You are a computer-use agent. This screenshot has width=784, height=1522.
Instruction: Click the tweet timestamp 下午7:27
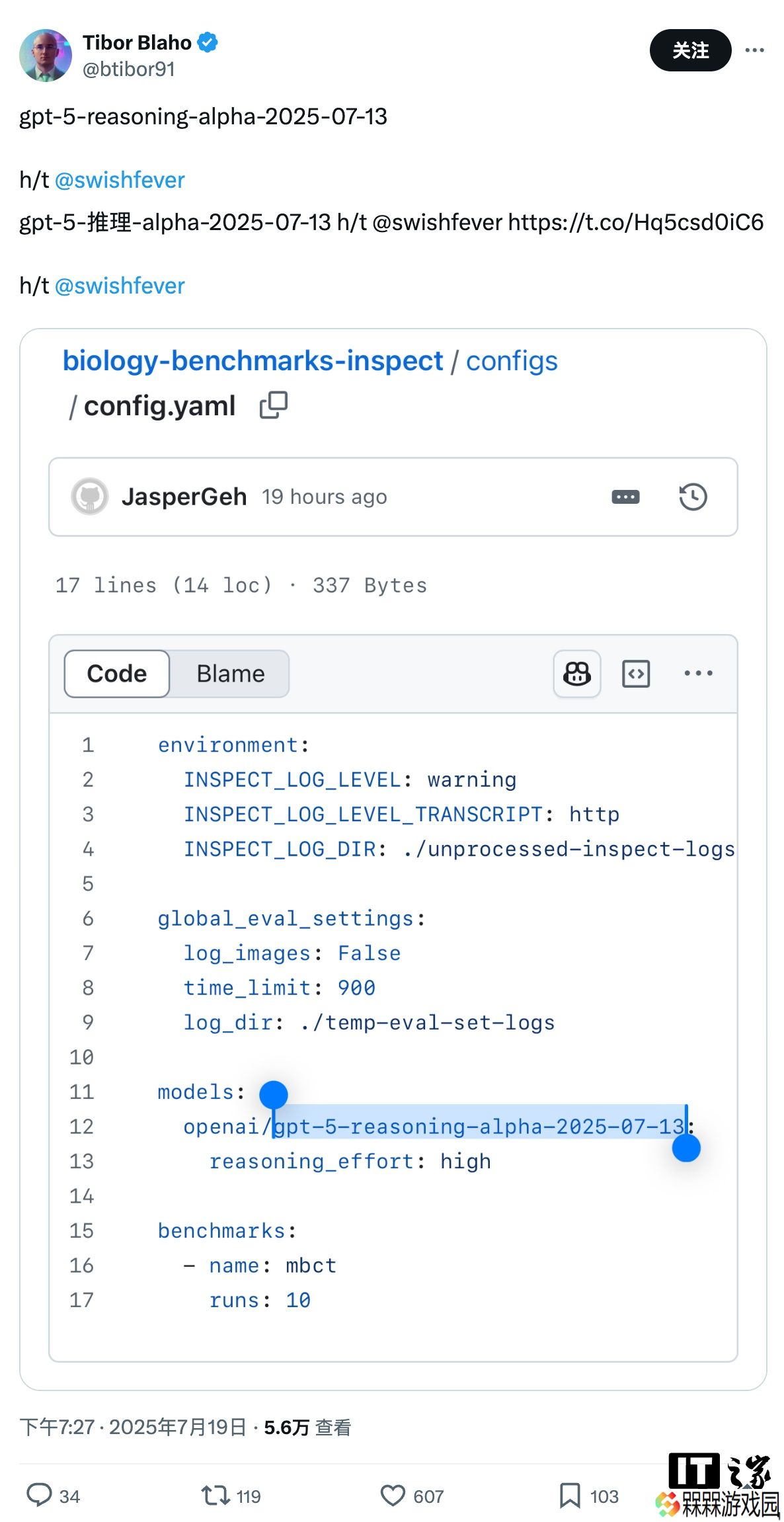(57, 1427)
